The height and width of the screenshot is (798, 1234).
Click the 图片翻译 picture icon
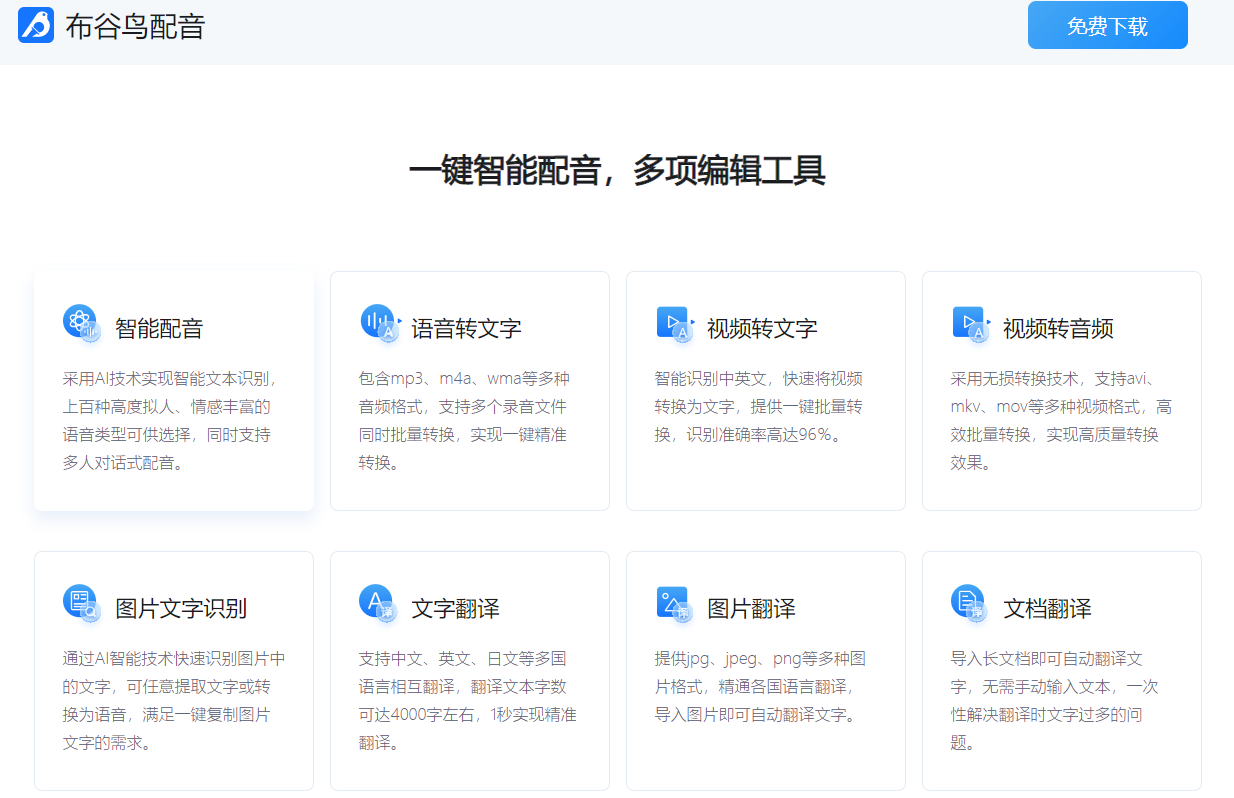[x=674, y=604]
